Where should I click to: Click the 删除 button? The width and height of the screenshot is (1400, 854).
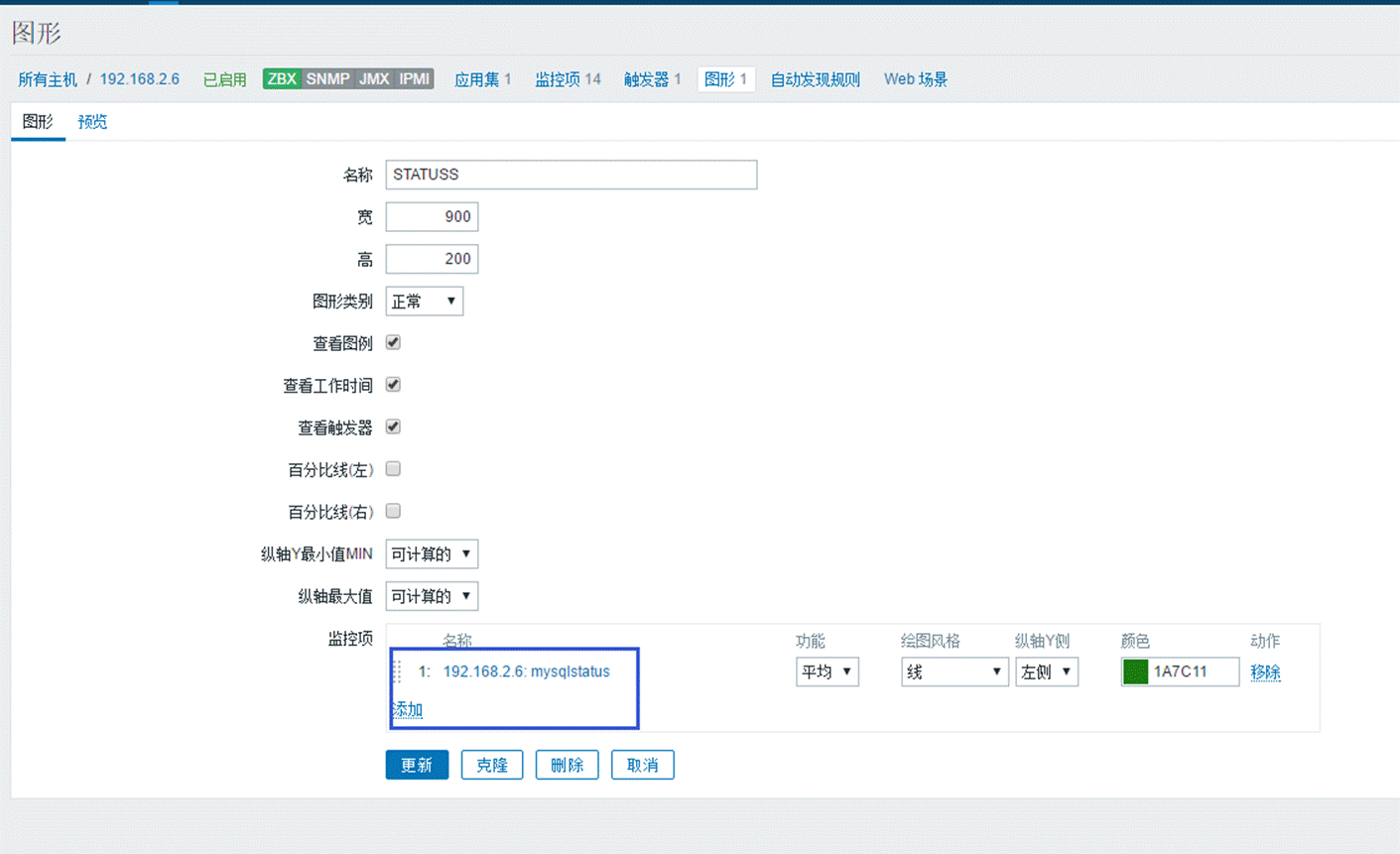[567, 765]
